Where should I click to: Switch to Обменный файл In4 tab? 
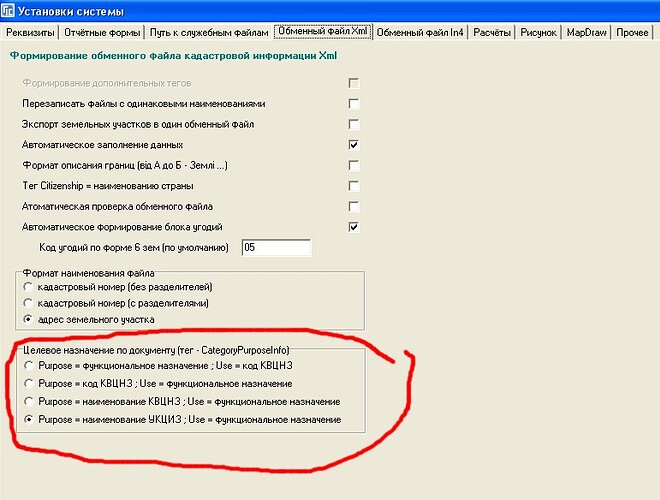click(420, 32)
